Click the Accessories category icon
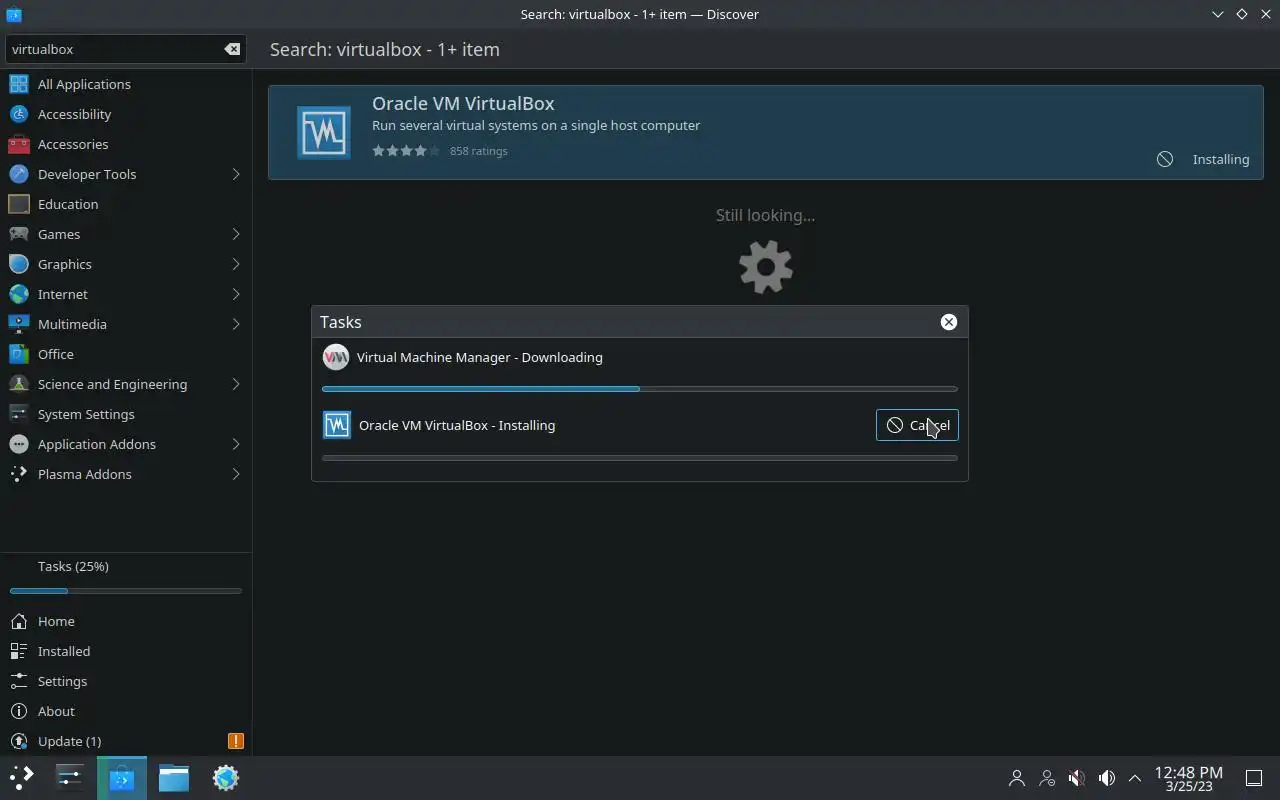Image resolution: width=1280 pixels, height=800 pixels. pos(19,144)
